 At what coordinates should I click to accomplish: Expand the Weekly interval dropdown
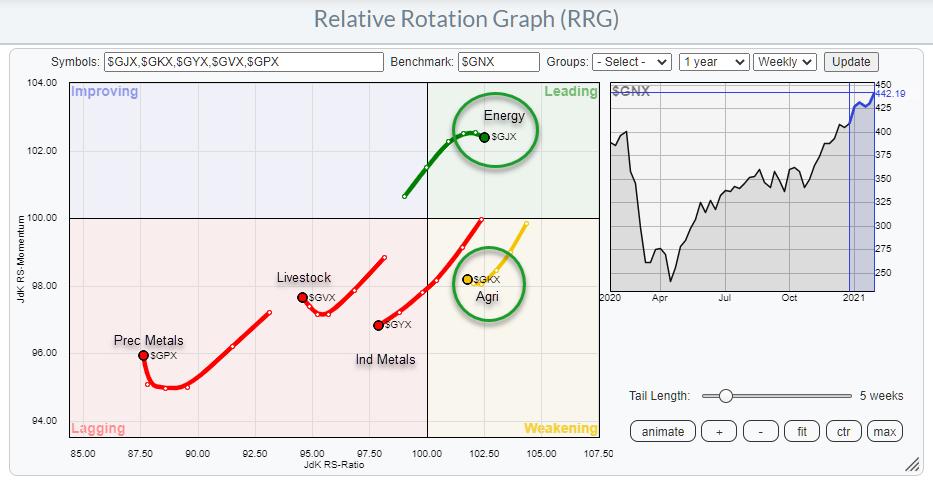[785, 62]
